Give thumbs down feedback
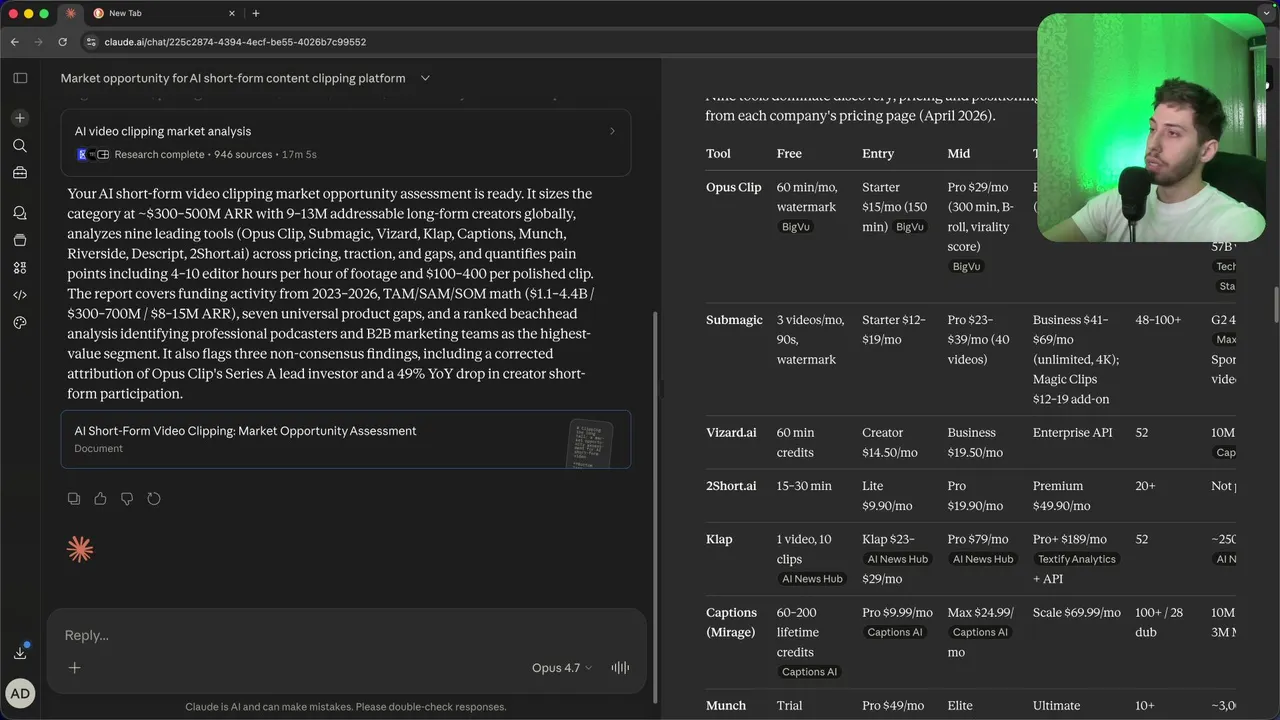1280x720 pixels. pos(127,499)
